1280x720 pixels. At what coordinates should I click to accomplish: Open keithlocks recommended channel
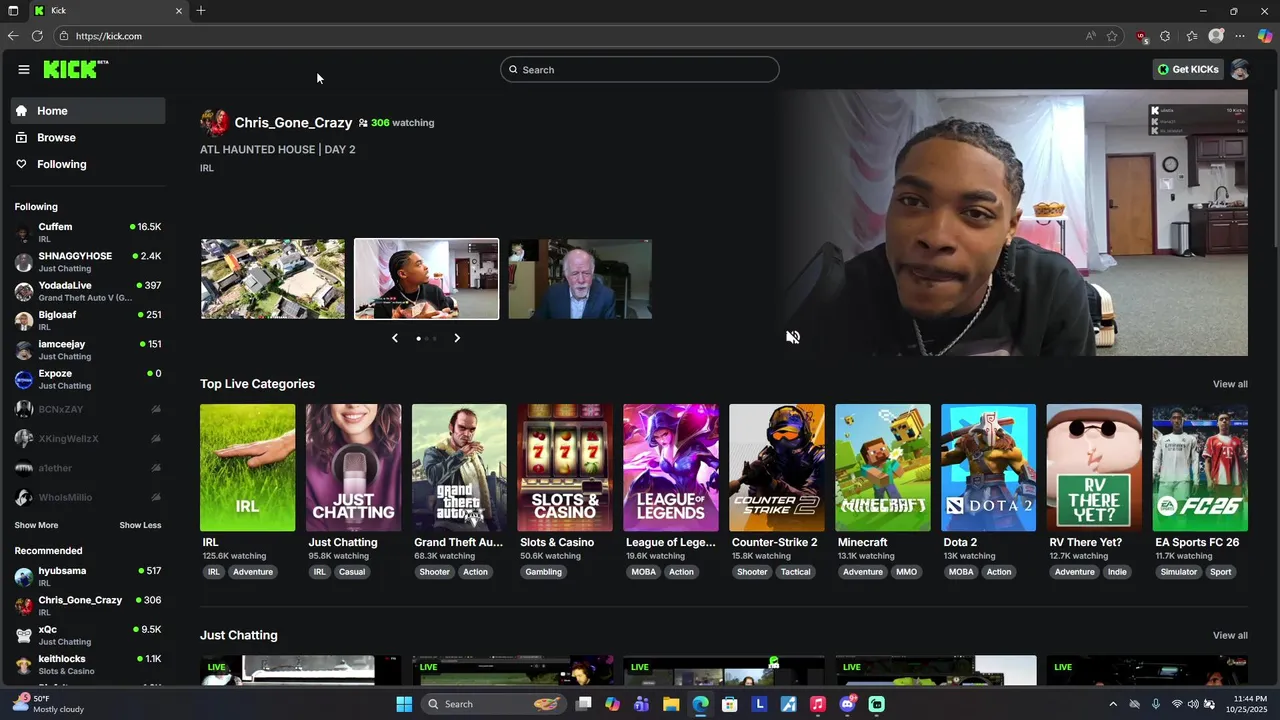pyautogui.click(x=88, y=665)
